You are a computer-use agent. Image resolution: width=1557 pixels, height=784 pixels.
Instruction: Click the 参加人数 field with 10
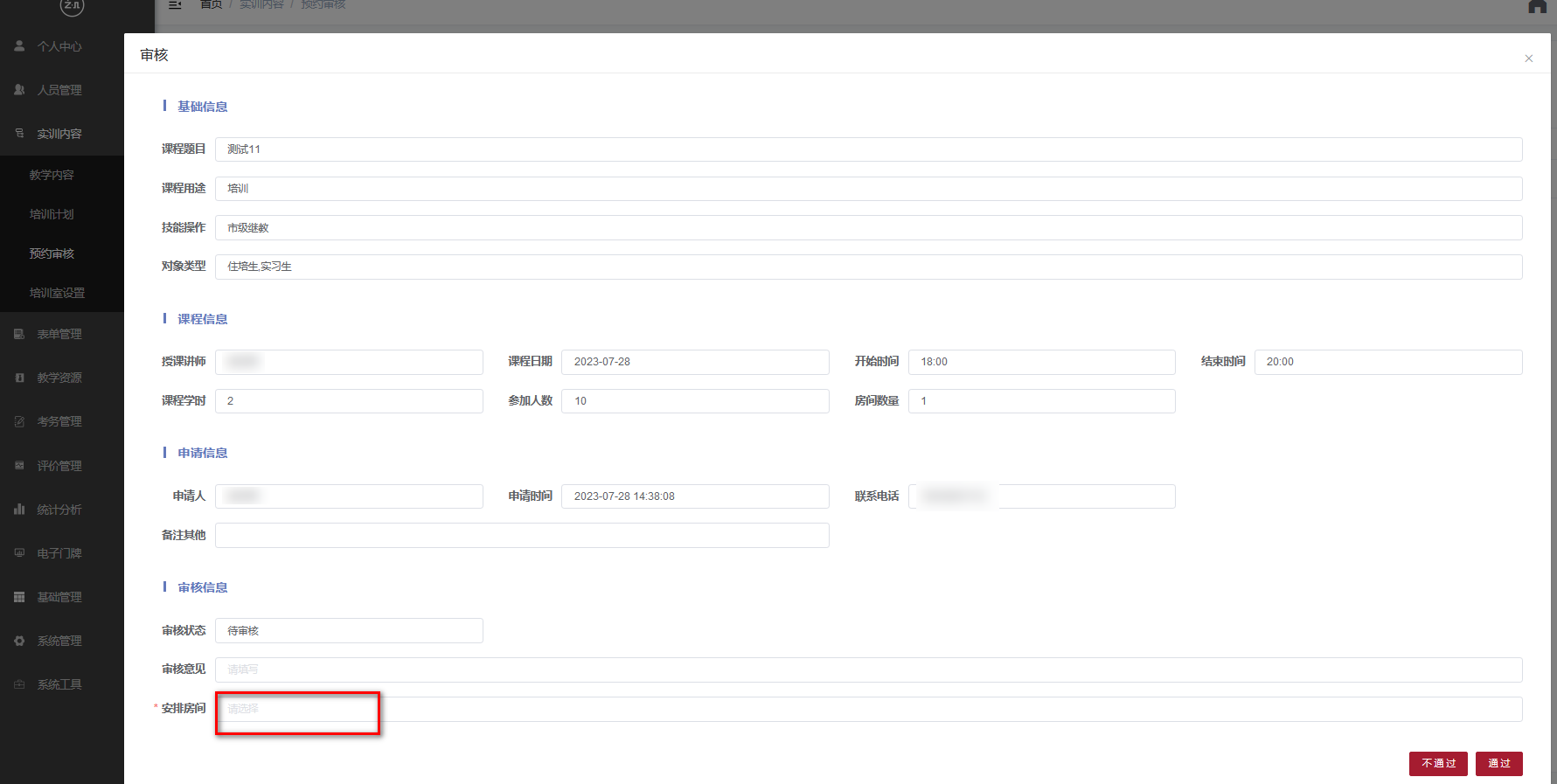pyautogui.click(x=695, y=401)
